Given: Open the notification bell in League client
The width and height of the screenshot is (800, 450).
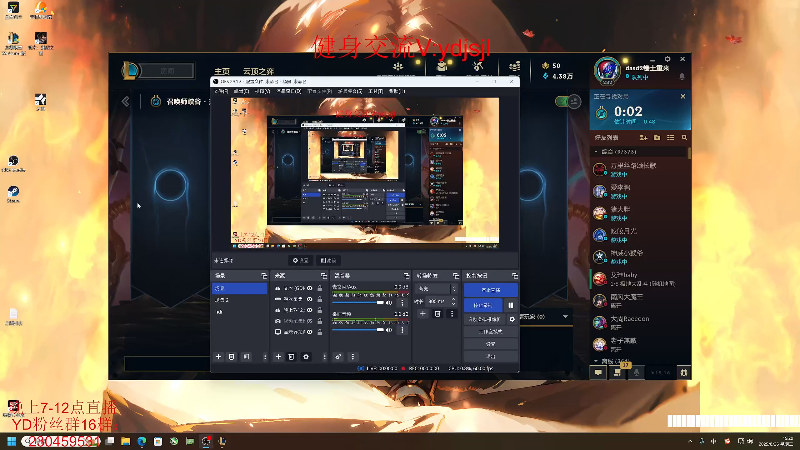Looking at the screenshot, I should (x=682, y=77).
